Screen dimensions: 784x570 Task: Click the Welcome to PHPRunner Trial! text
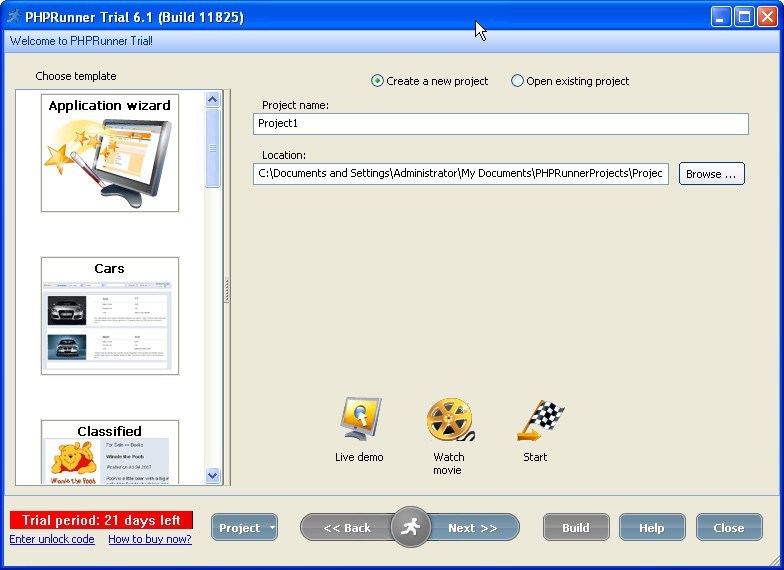pyautogui.click(x=81, y=41)
